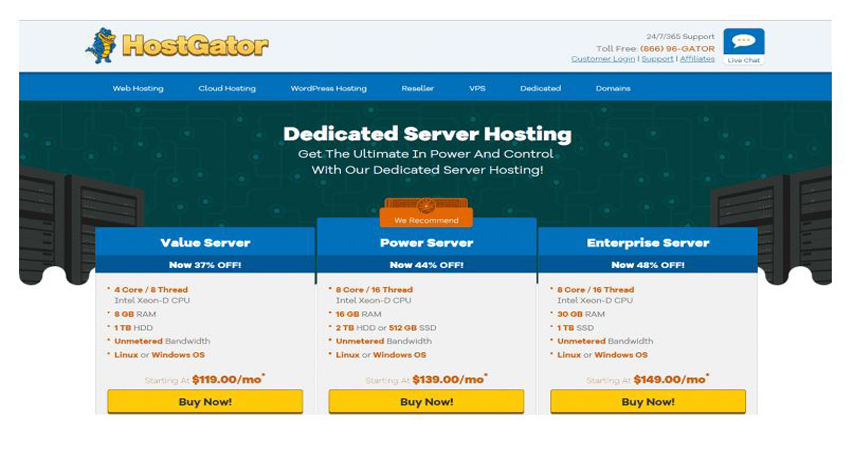Image resolution: width=850 pixels, height=450 pixels.
Task: Open the Web Hosting menu
Action: pyautogui.click(x=138, y=88)
